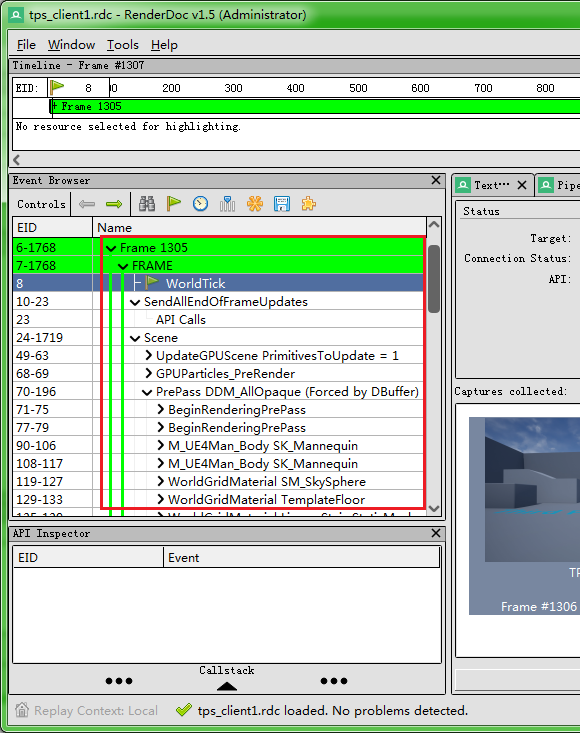Click Event Browser scrollbar up arrow

(x=434, y=225)
